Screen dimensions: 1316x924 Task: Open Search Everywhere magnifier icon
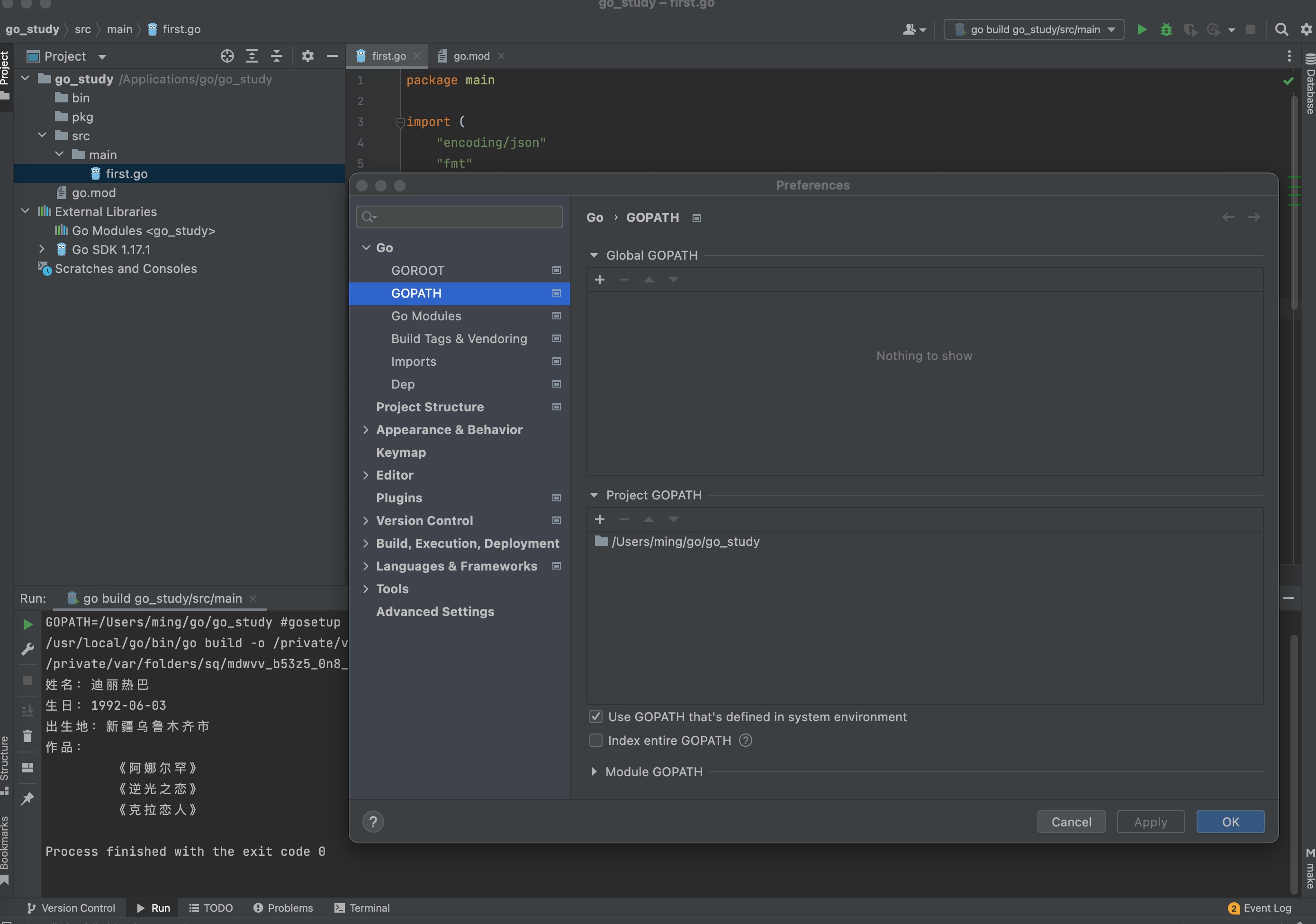[1281, 29]
